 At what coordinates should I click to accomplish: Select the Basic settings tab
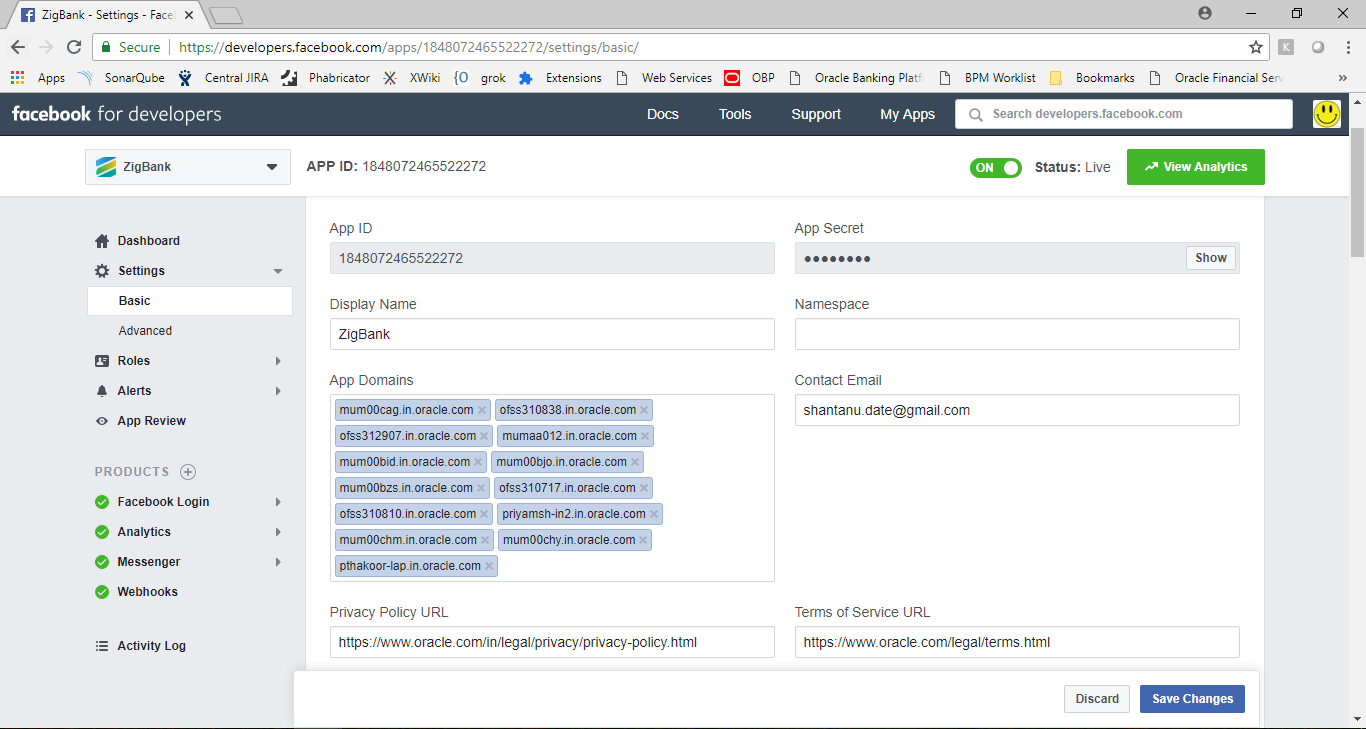(190, 301)
